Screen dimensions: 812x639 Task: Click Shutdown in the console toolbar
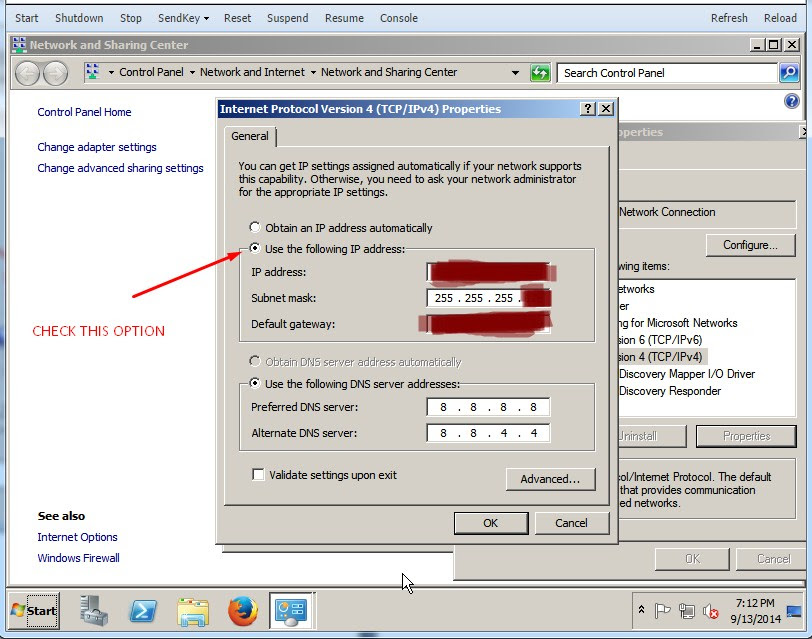(79, 18)
